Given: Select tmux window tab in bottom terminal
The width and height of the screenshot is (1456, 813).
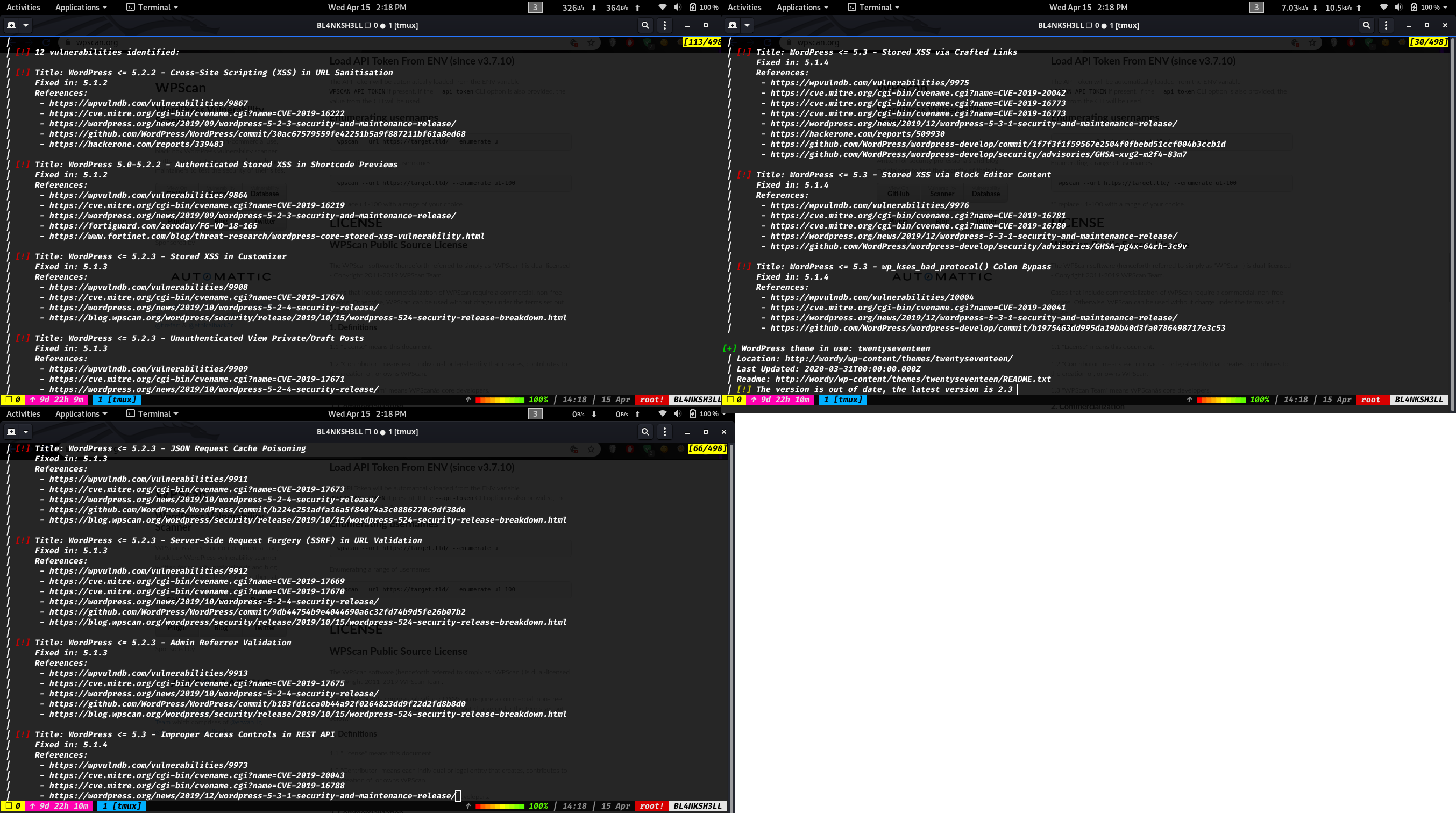Looking at the screenshot, I should point(122,805).
